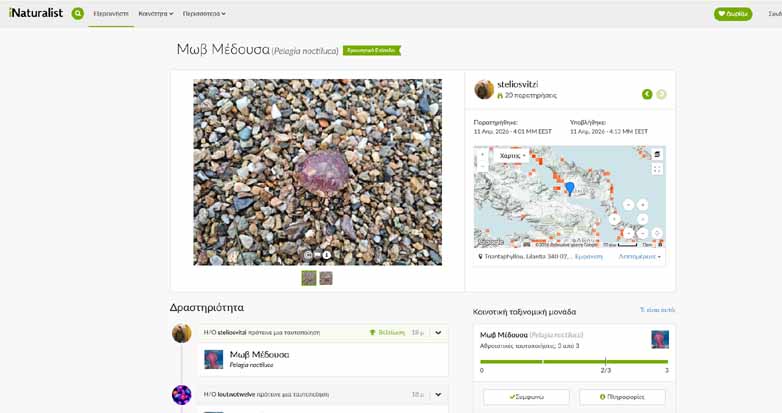Viewport: 782px width, 413px height.
Task: Open steliosvitzi's profile avatar
Action: 484,90
